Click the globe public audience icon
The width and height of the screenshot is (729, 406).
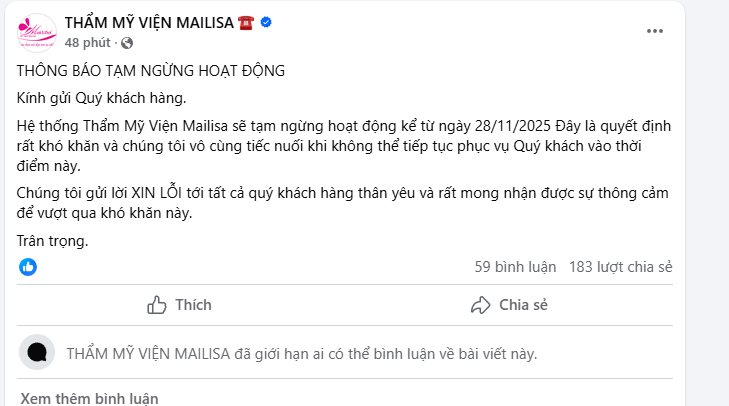click(x=127, y=43)
